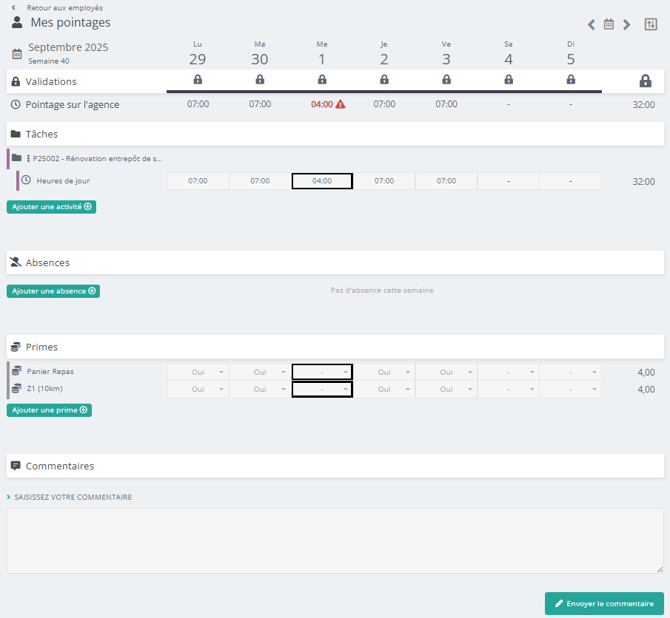The height and width of the screenshot is (618, 670).
Task: Open Z1 (10km) dropdown for Wednesday
Action: pos(322,390)
